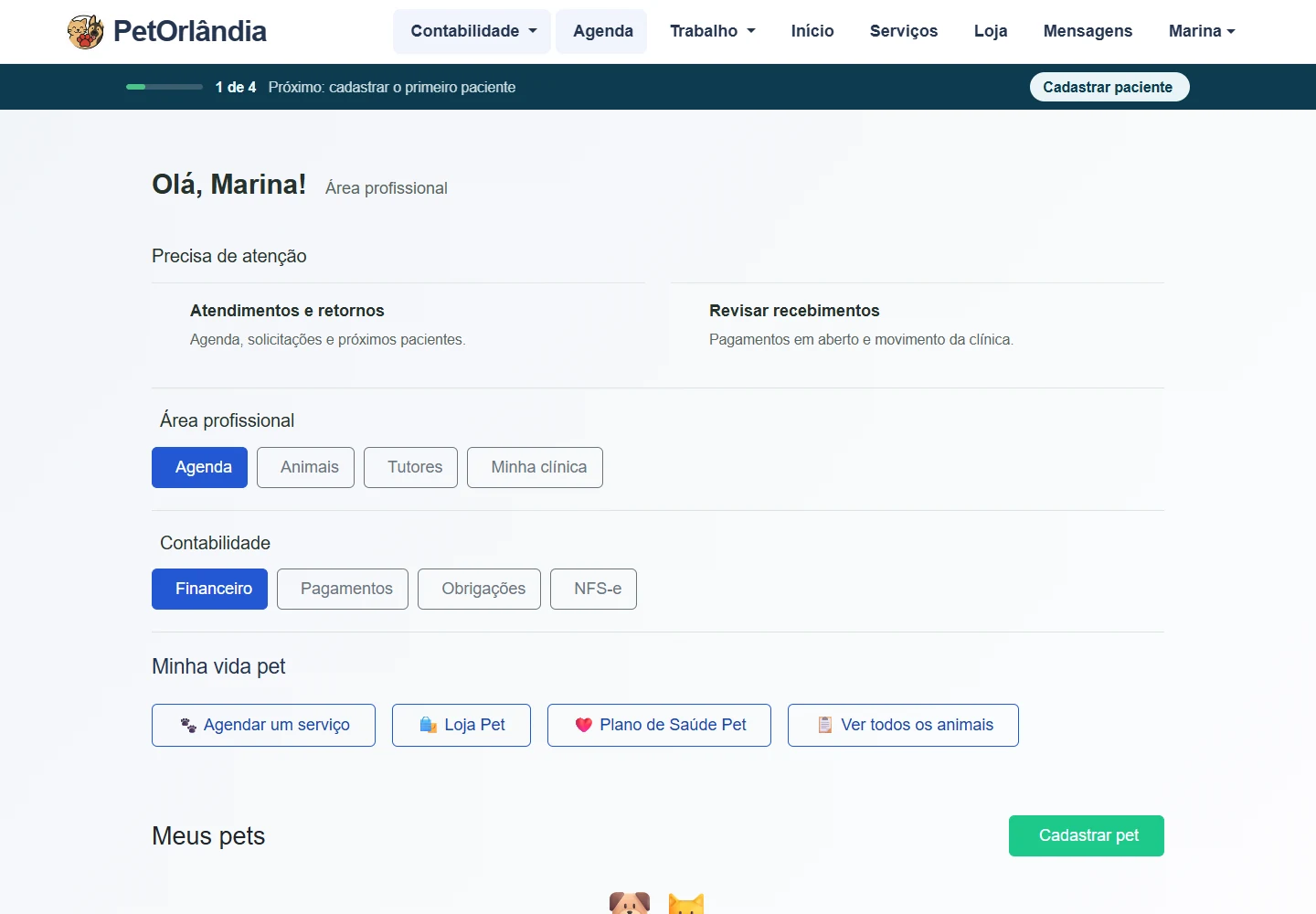
Task: Click Agendar um serviço button
Action: click(x=263, y=725)
